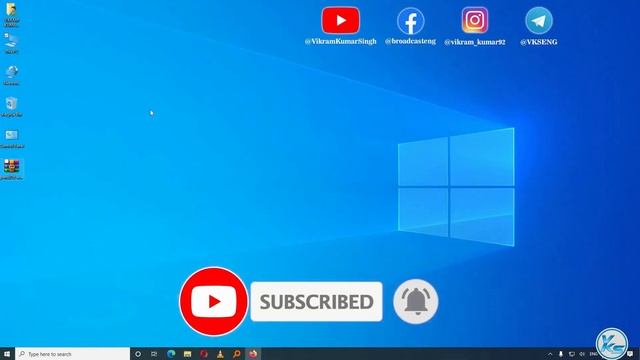Select the This PC desktop icon
Screen dimensions: 640x360
click(x=11, y=43)
